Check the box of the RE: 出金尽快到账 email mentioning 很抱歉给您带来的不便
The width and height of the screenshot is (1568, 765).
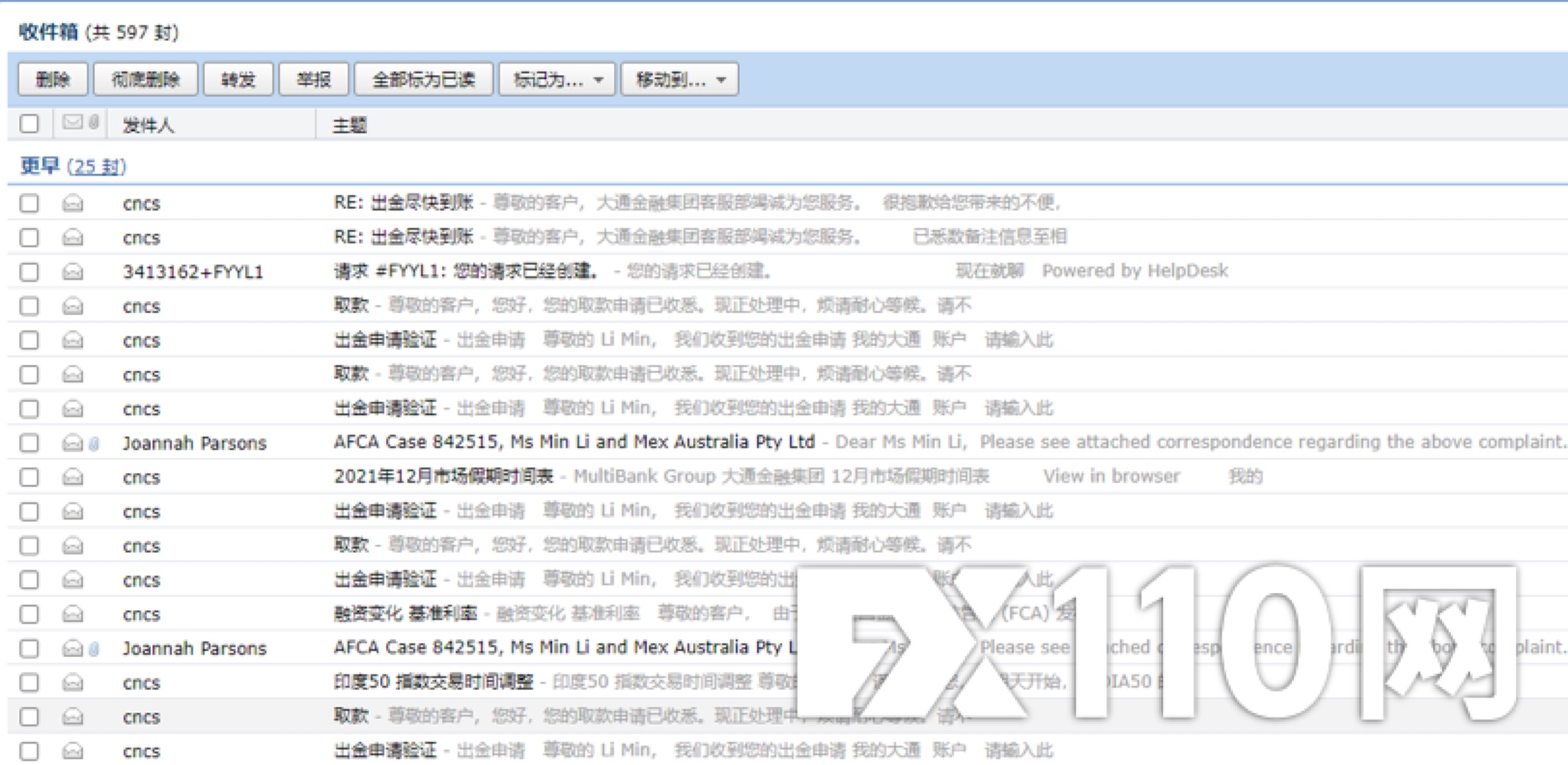(29, 203)
